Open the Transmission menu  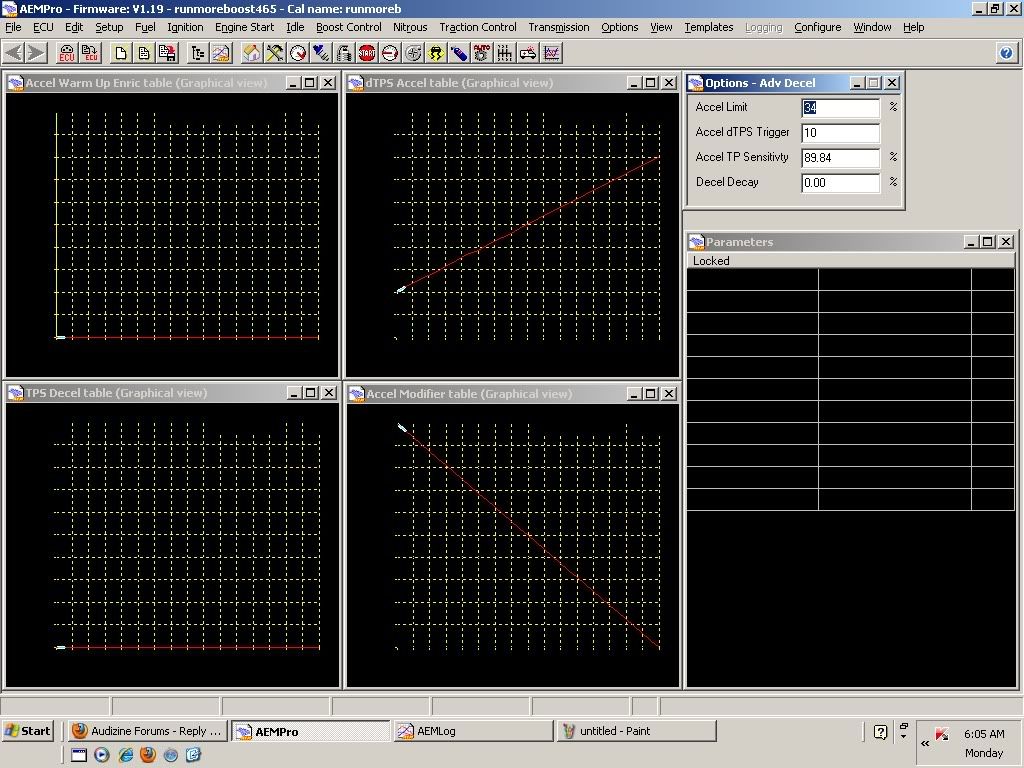click(558, 27)
